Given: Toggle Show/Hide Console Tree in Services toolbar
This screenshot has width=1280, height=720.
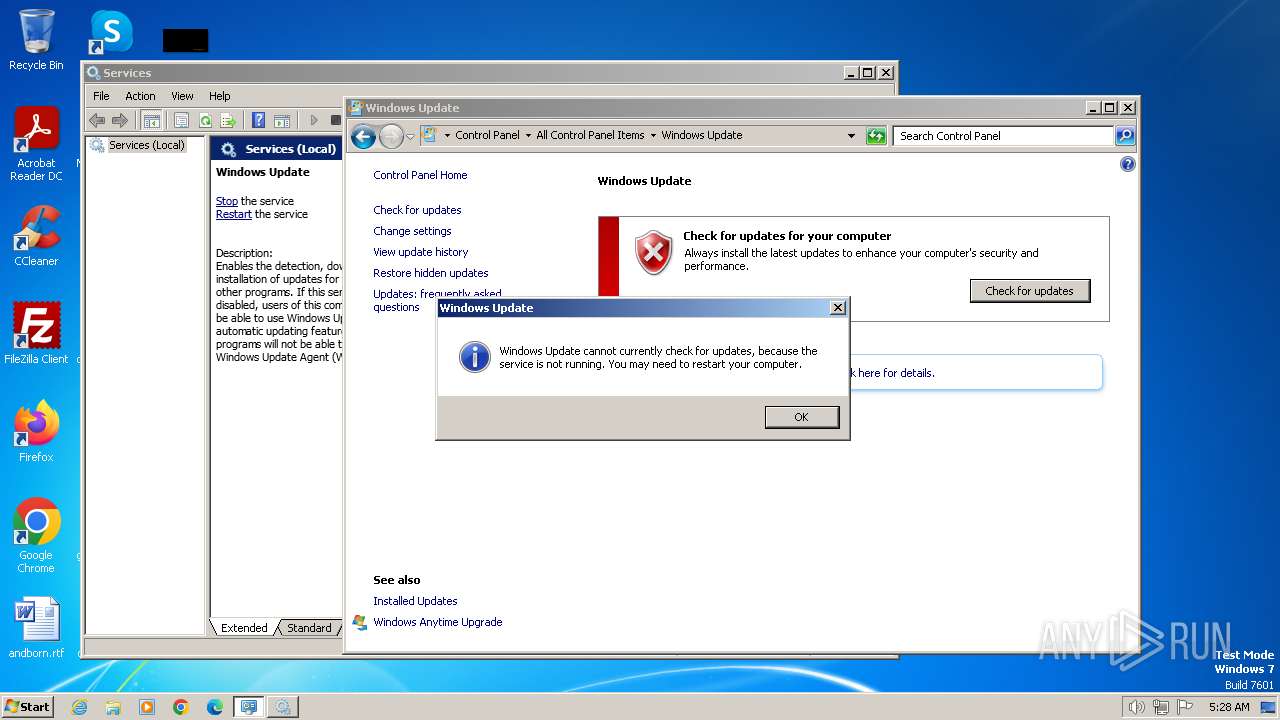Looking at the screenshot, I should coord(151,120).
